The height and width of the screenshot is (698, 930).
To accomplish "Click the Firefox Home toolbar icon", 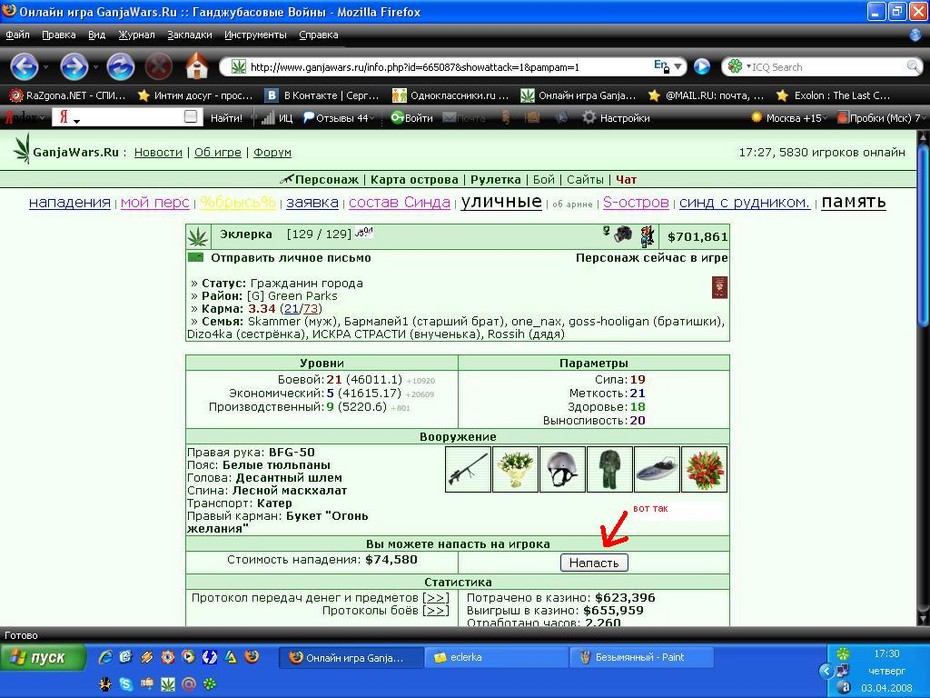I will click(197, 66).
